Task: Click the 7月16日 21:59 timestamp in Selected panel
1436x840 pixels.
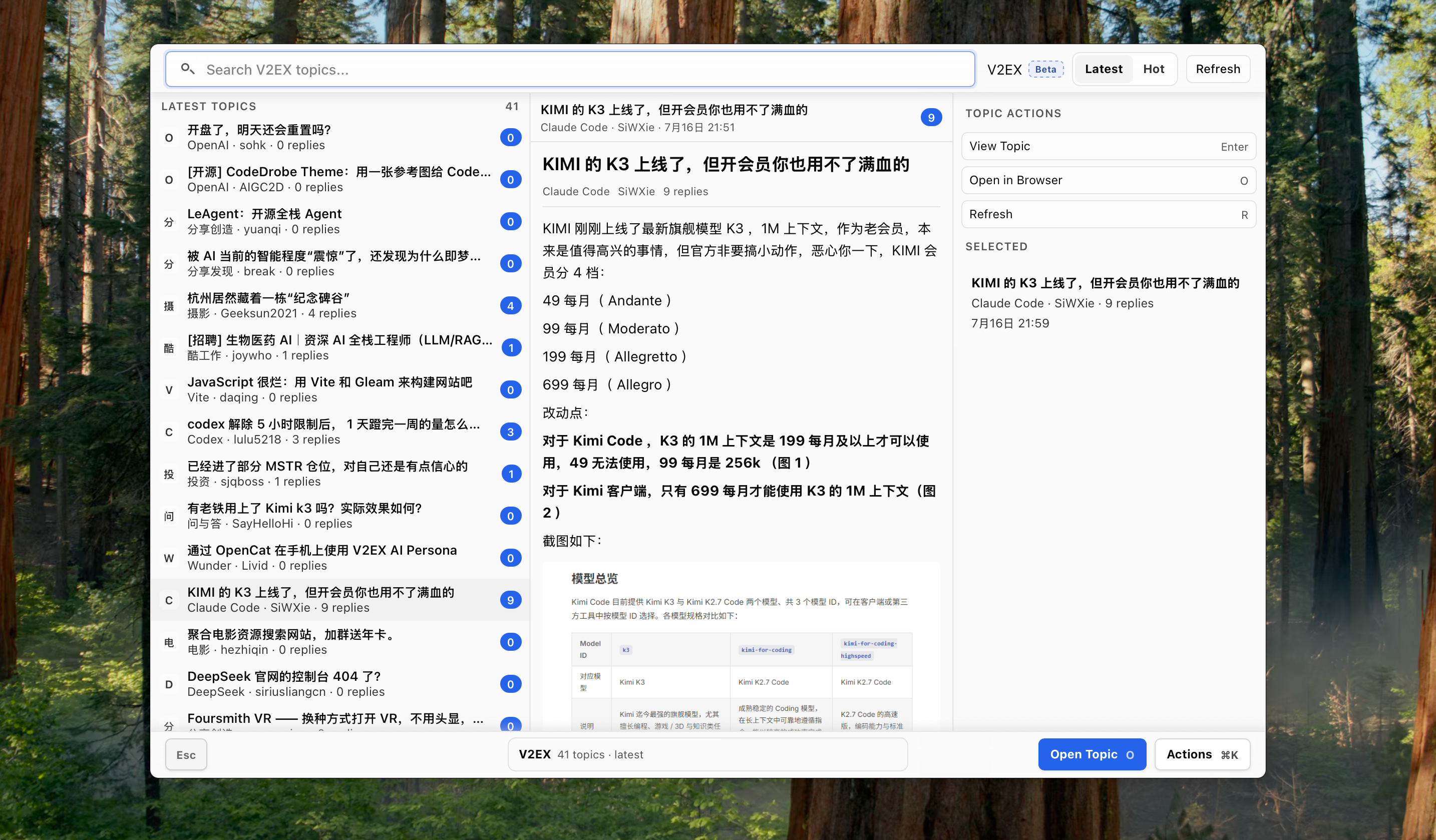Action: 1010,324
